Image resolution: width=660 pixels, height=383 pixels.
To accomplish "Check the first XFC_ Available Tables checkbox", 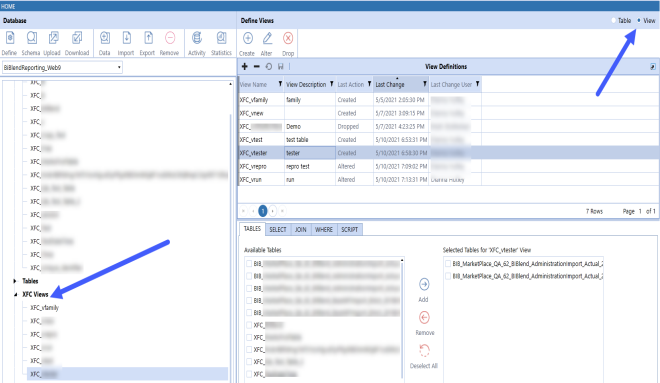I will (x=249, y=325).
